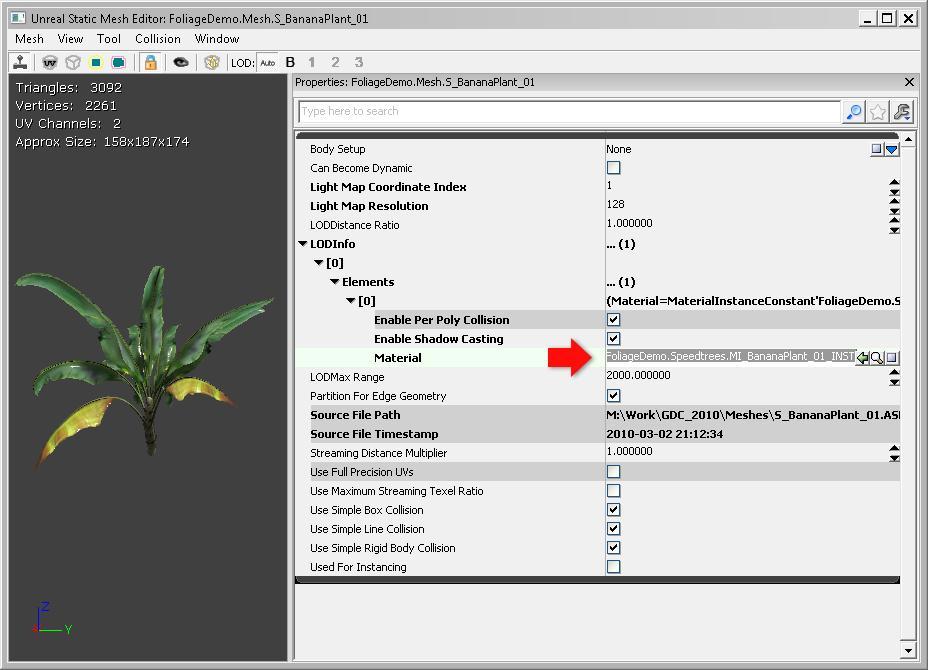Image resolution: width=928 pixels, height=670 pixels.
Task: Click the camera view icon in the toolbar
Action: (180, 61)
